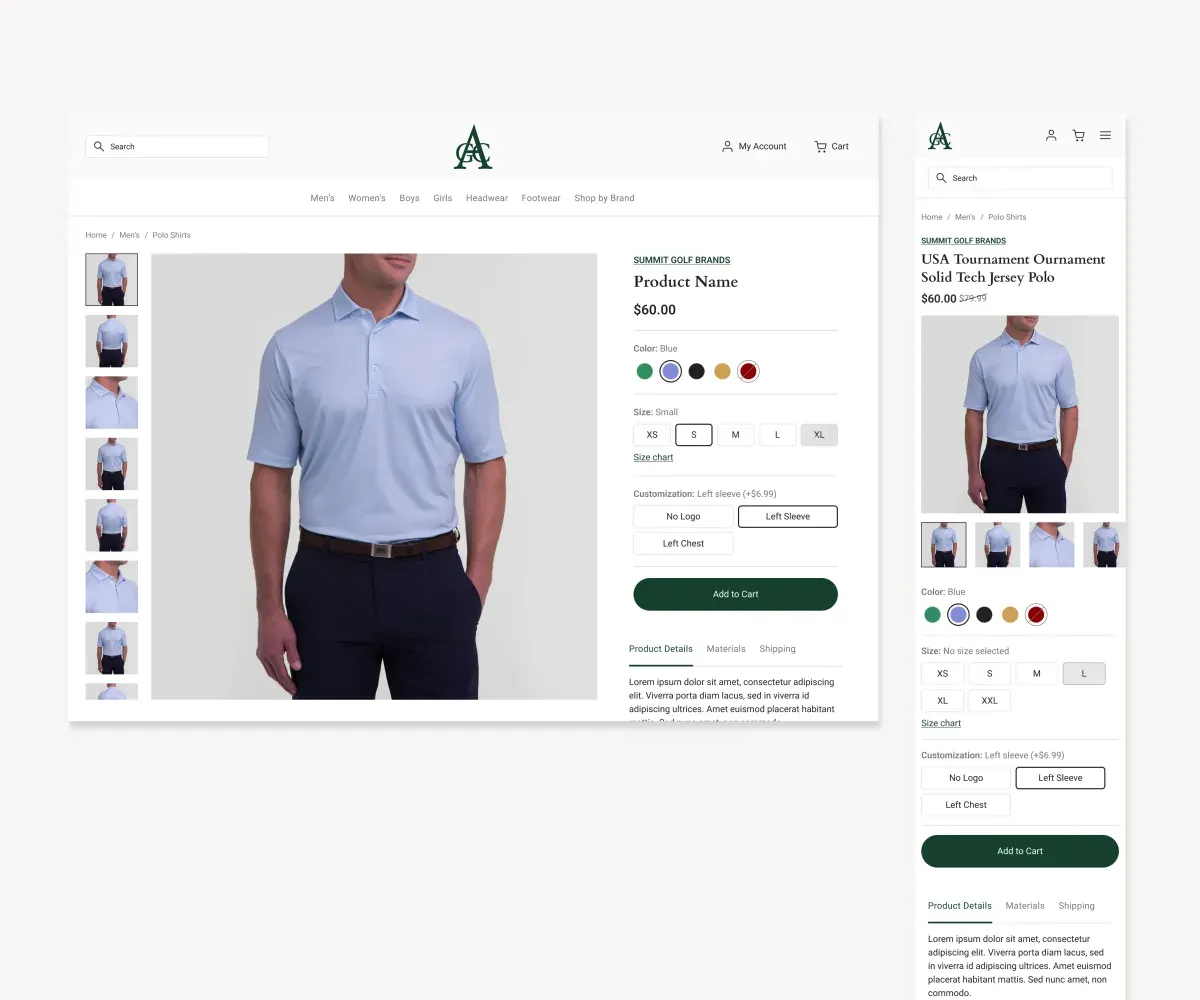Switch to Shipping tab in desktop view
The image size is (1200, 1000).
777,649
